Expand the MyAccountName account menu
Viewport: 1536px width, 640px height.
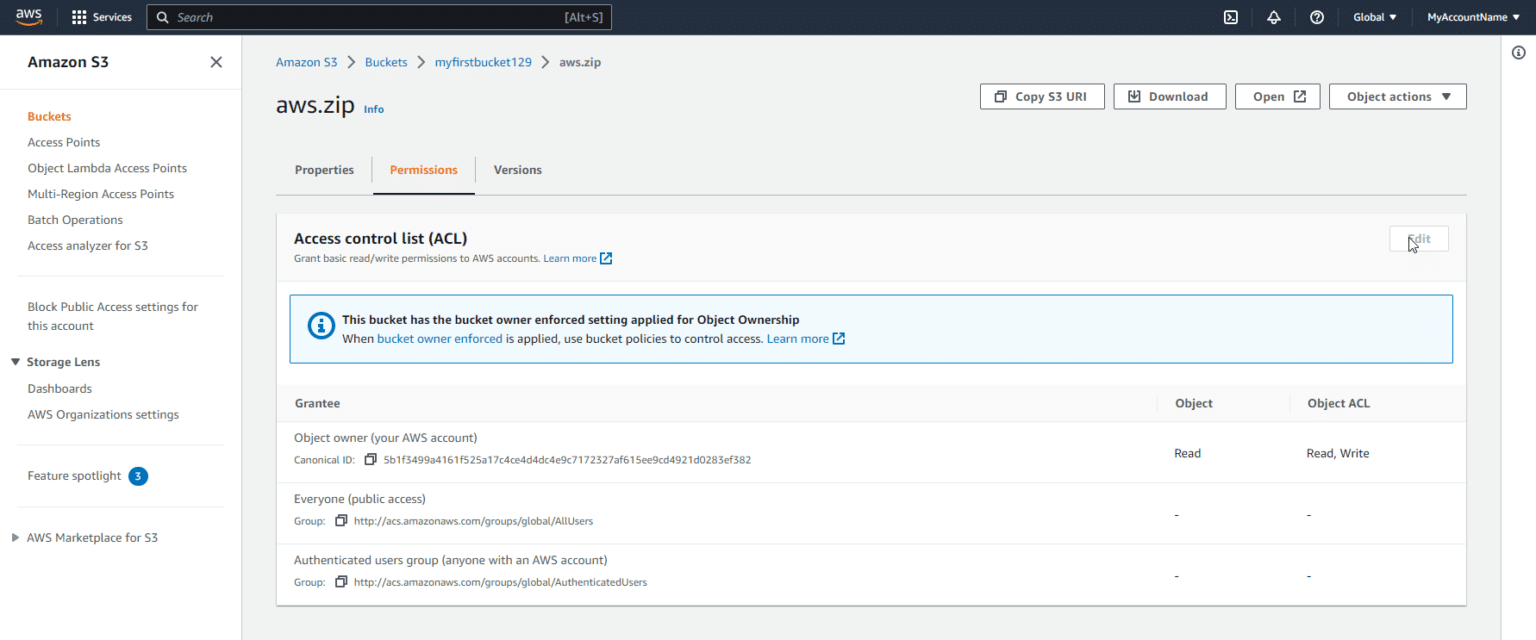(1473, 17)
